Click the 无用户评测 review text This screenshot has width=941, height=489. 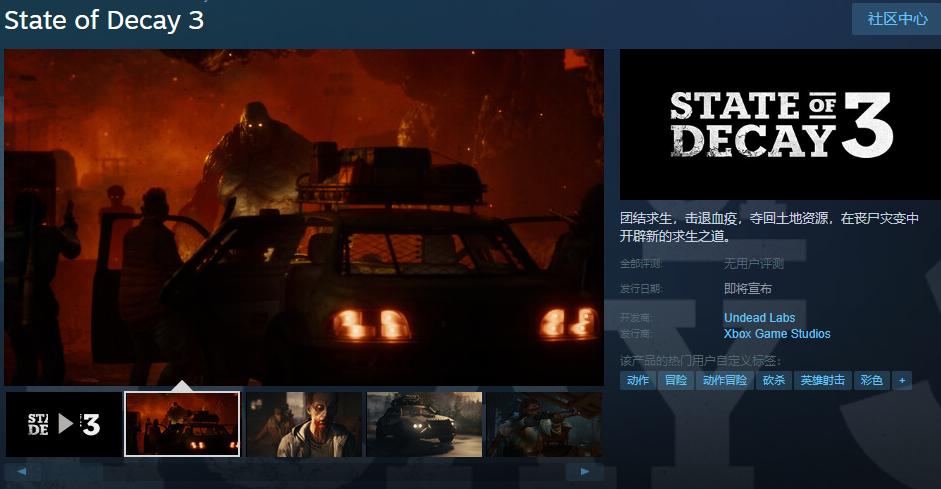click(753, 263)
